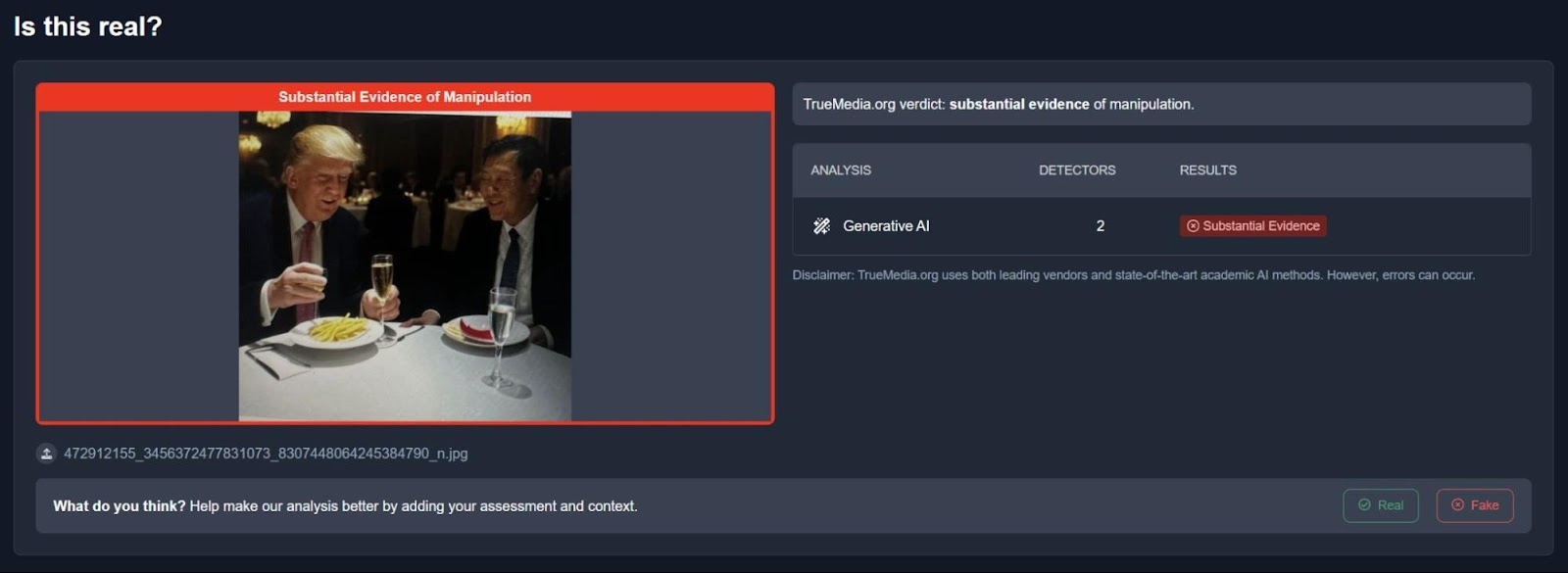1568x573 pixels.
Task: Open the analyzed image thumbnail
Action: pyautogui.click(x=405, y=266)
